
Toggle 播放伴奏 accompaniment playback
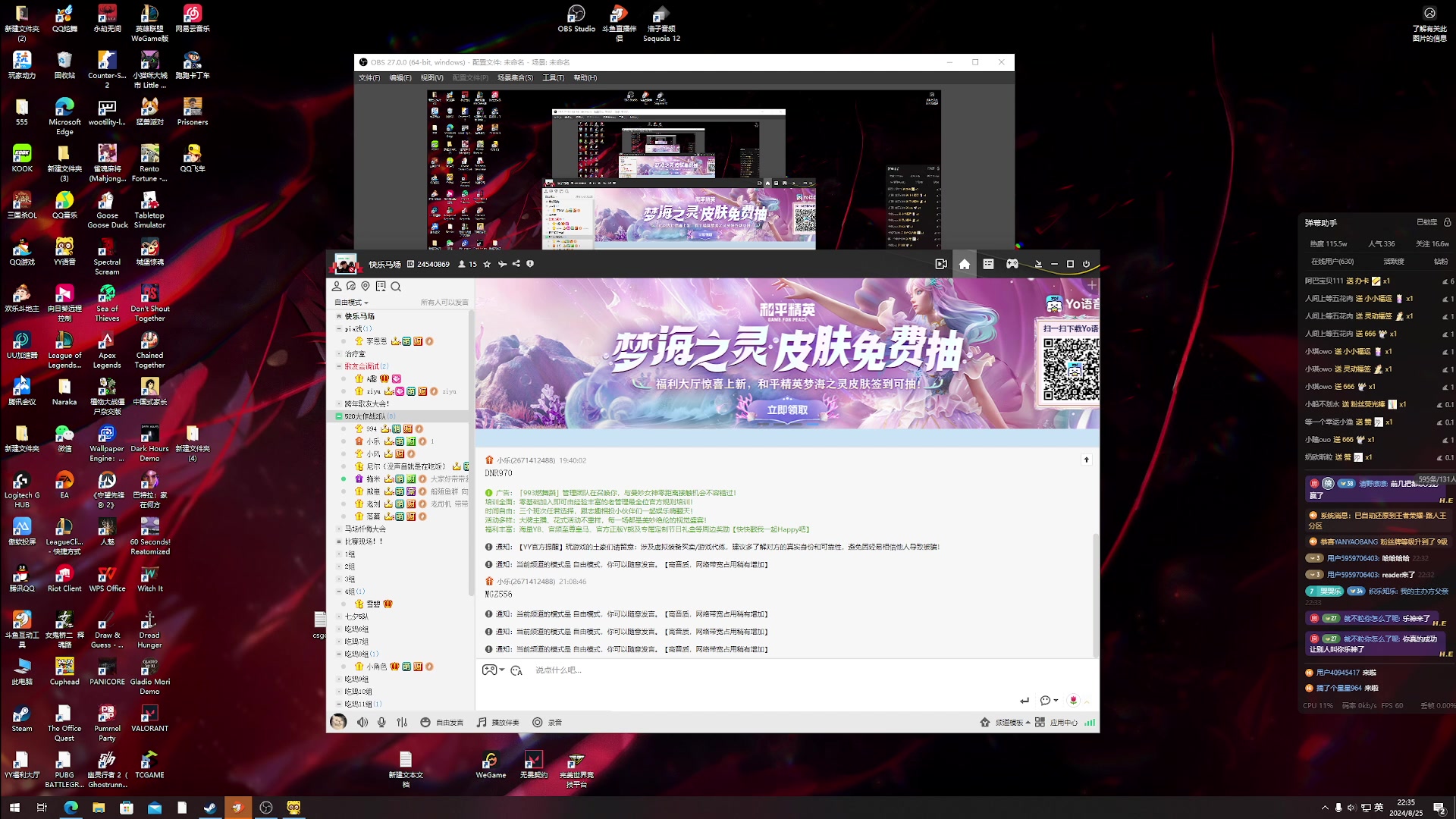click(497, 722)
